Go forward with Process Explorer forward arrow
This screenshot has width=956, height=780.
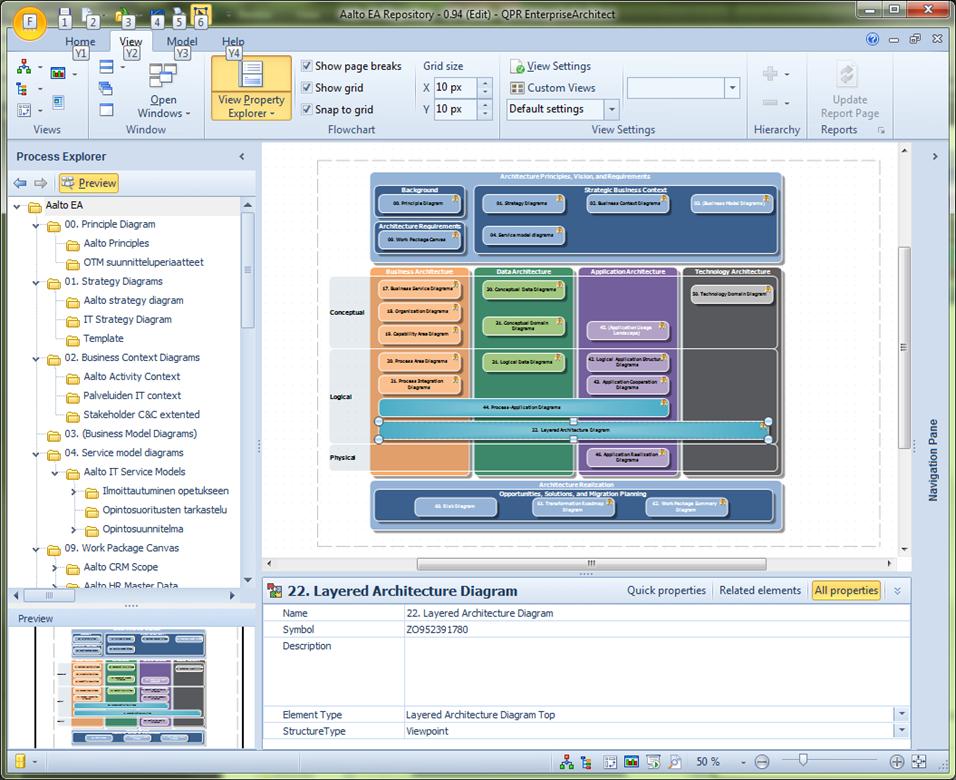41,183
